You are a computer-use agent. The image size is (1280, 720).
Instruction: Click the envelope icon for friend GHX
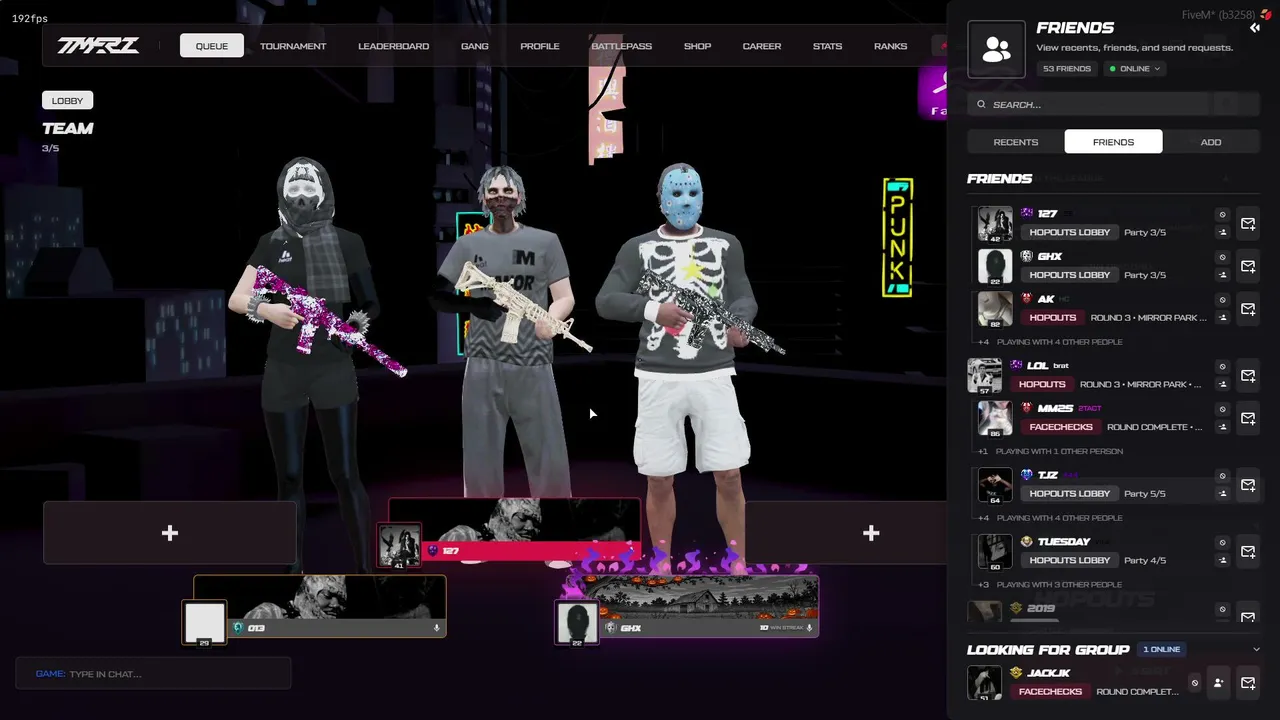(x=1248, y=266)
